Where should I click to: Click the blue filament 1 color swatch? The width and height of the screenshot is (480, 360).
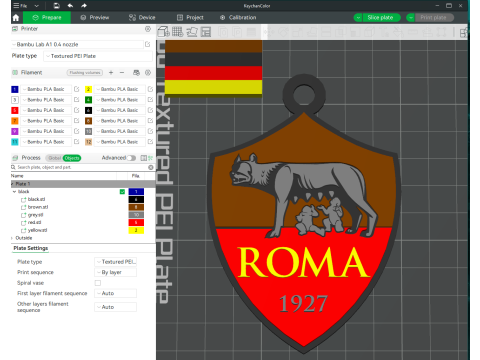coord(15,89)
